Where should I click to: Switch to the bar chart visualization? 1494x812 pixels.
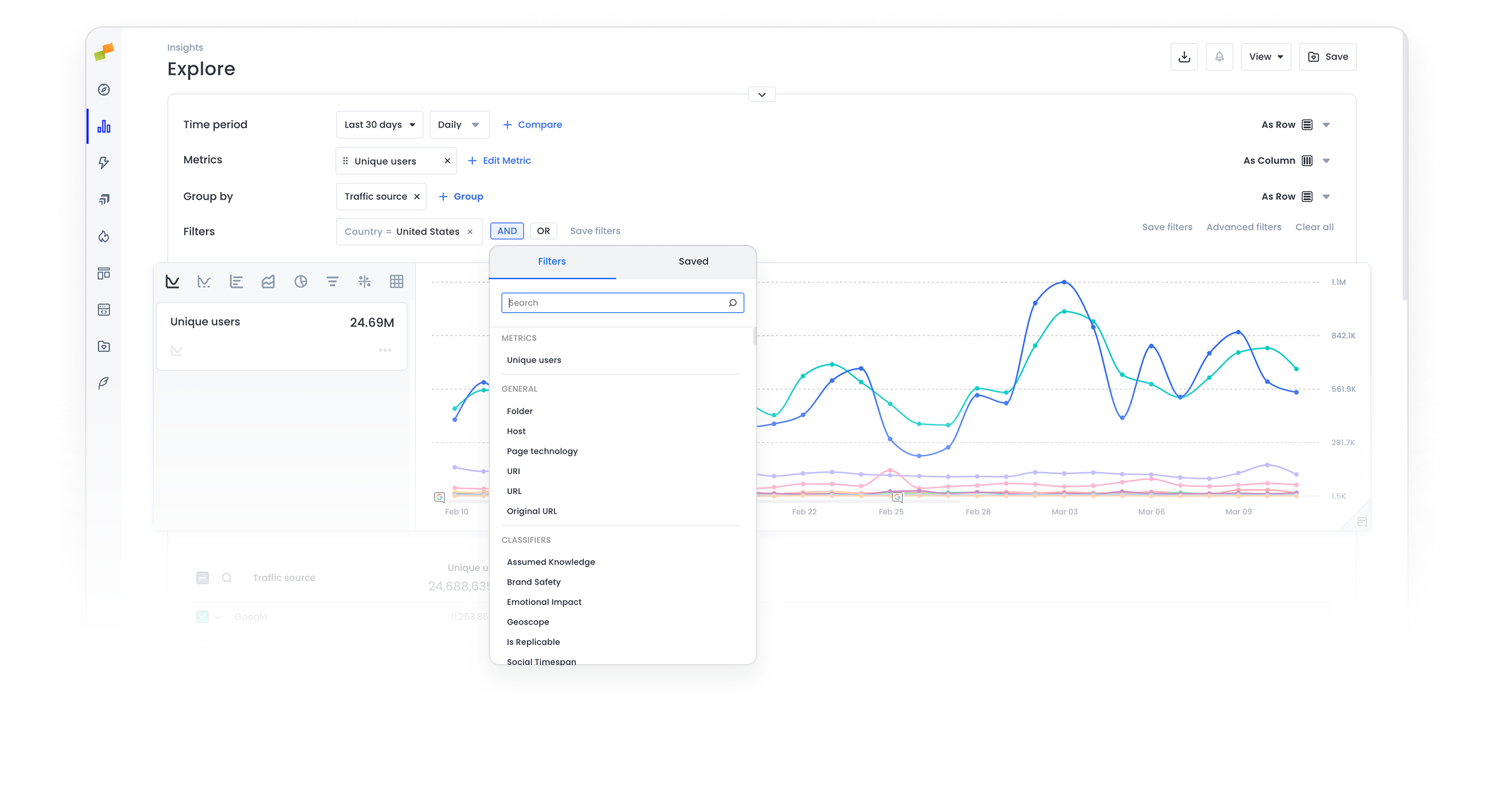236,281
